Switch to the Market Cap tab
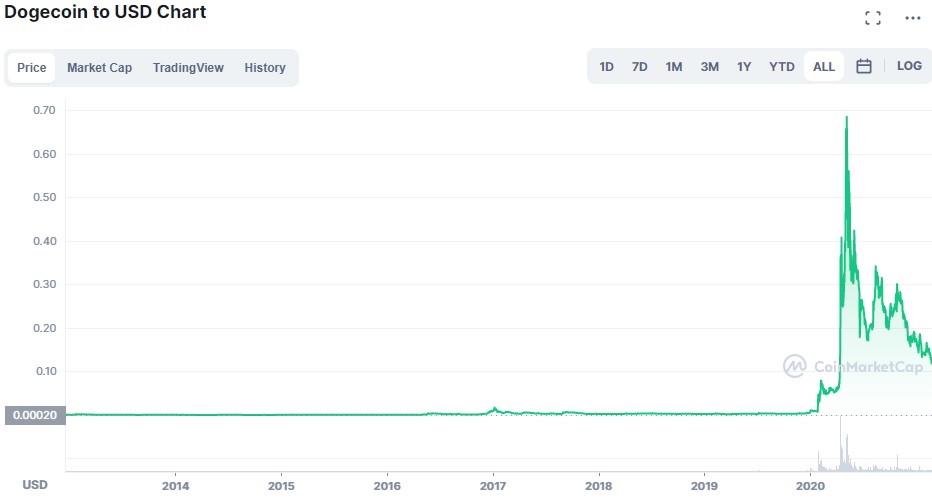 point(99,68)
